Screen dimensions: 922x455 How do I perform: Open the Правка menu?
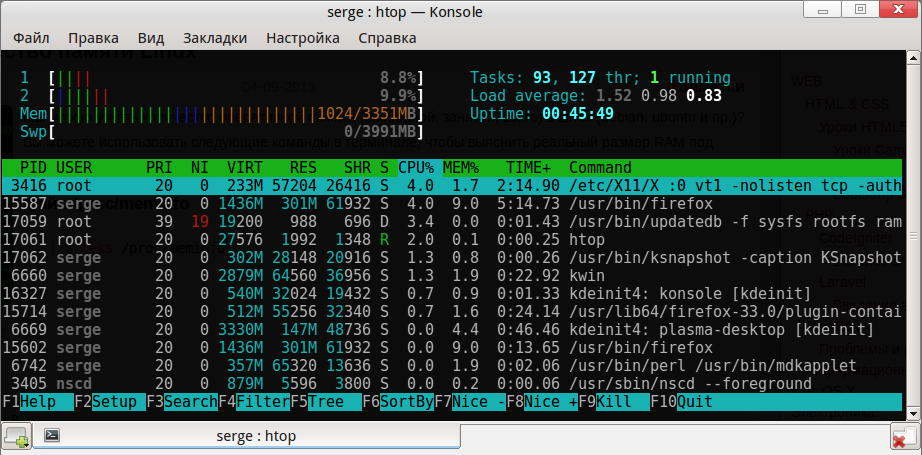[93, 38]
